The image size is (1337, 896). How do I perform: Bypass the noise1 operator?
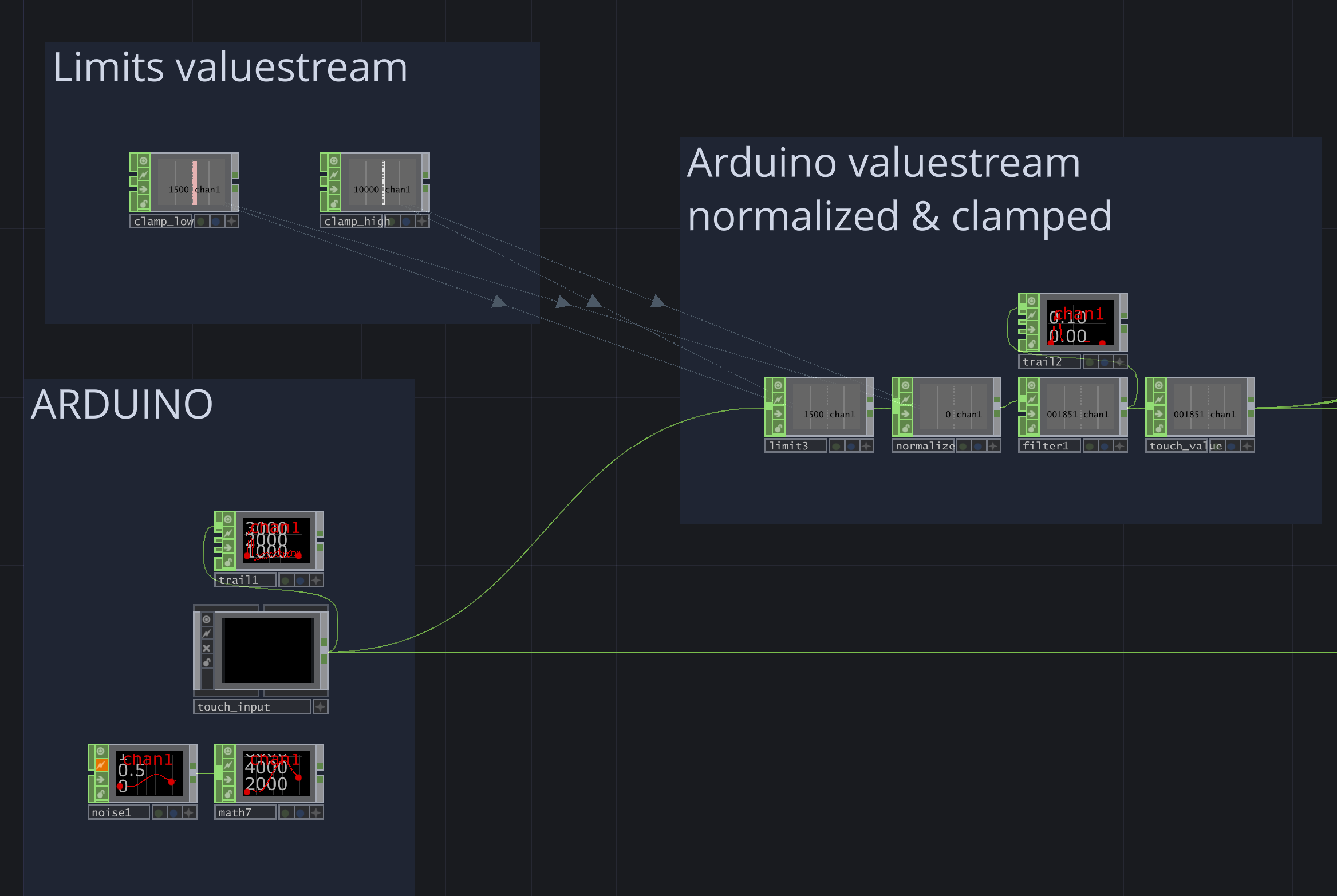pos(101,779)
